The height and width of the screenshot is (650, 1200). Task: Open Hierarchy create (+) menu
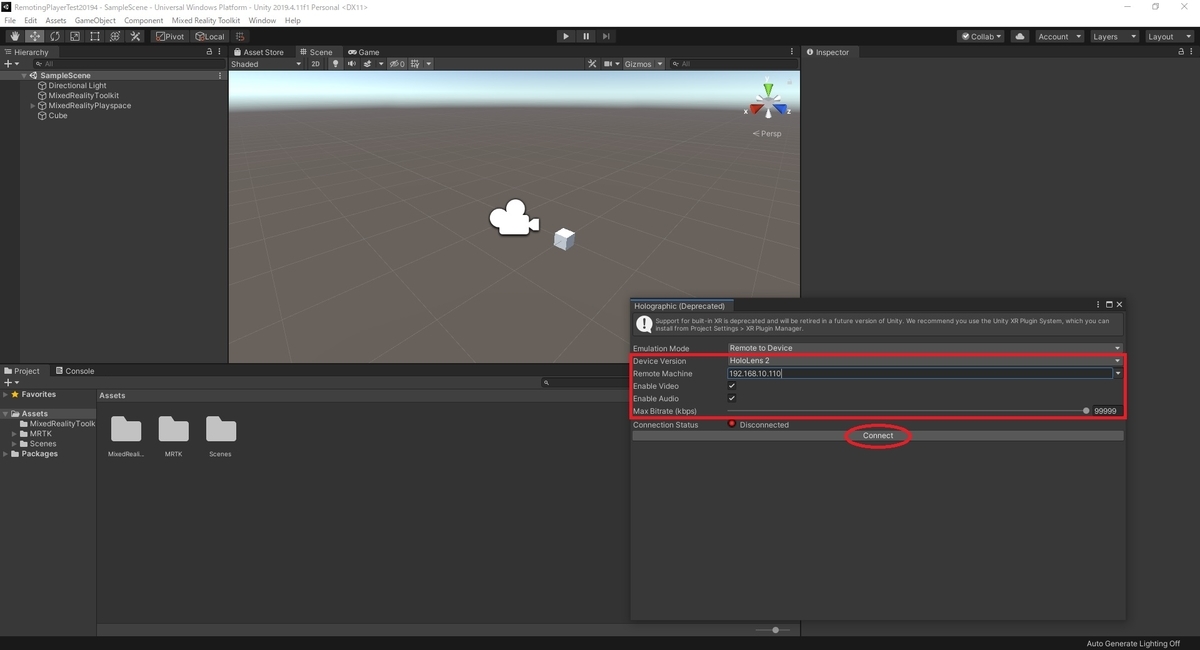[9, 64]
